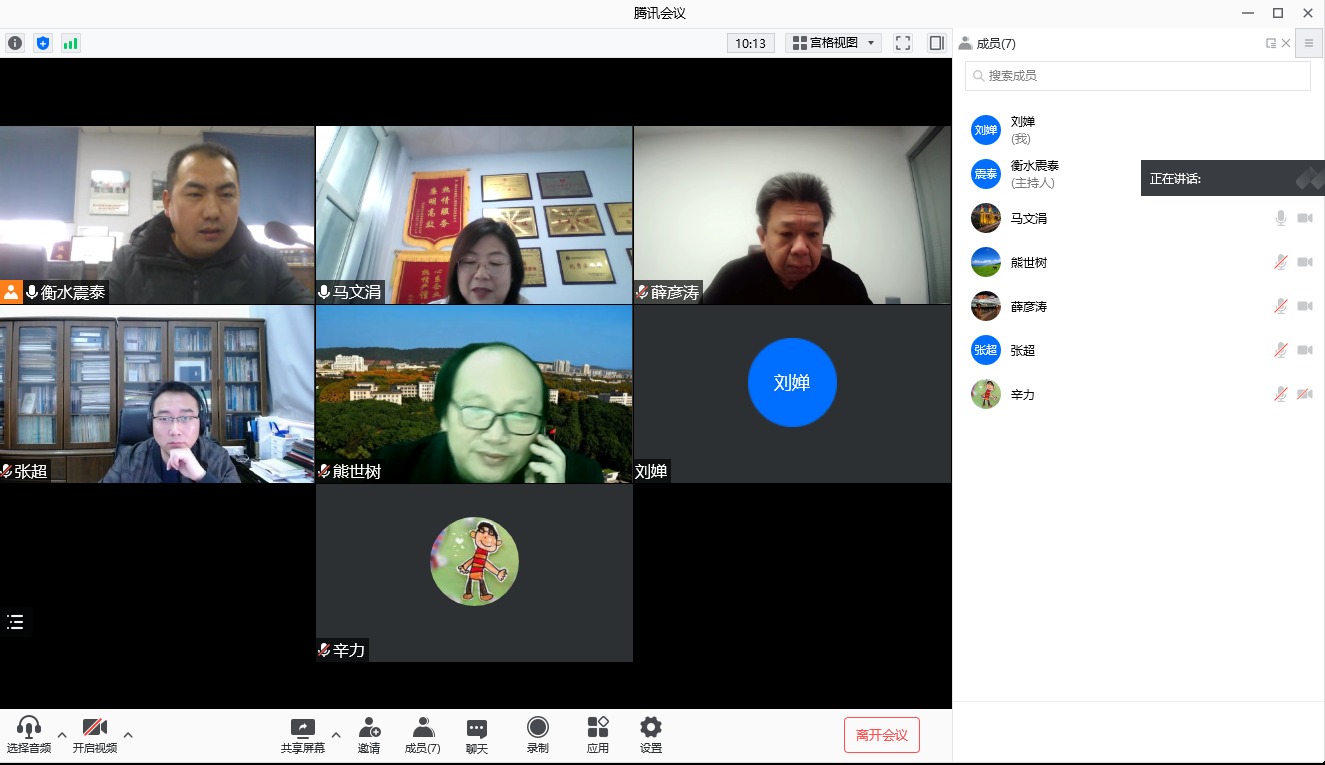This screenshot has width=1325, height=765.
Task: Open the 应用 apps menu
Action: 598,735
